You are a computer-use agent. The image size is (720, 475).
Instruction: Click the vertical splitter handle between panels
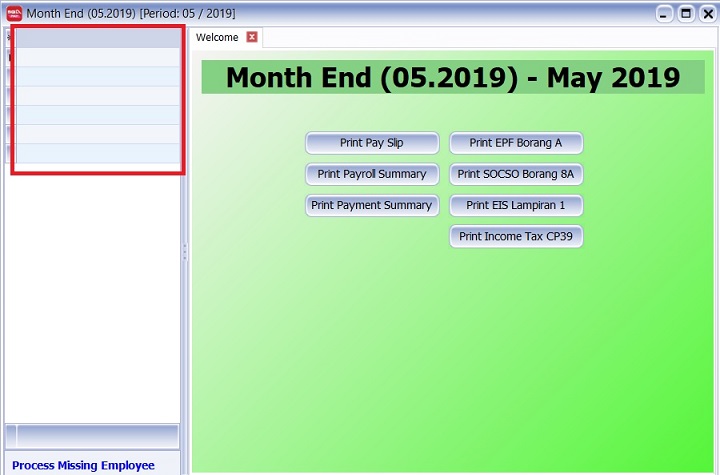click(x=185, y=252)
